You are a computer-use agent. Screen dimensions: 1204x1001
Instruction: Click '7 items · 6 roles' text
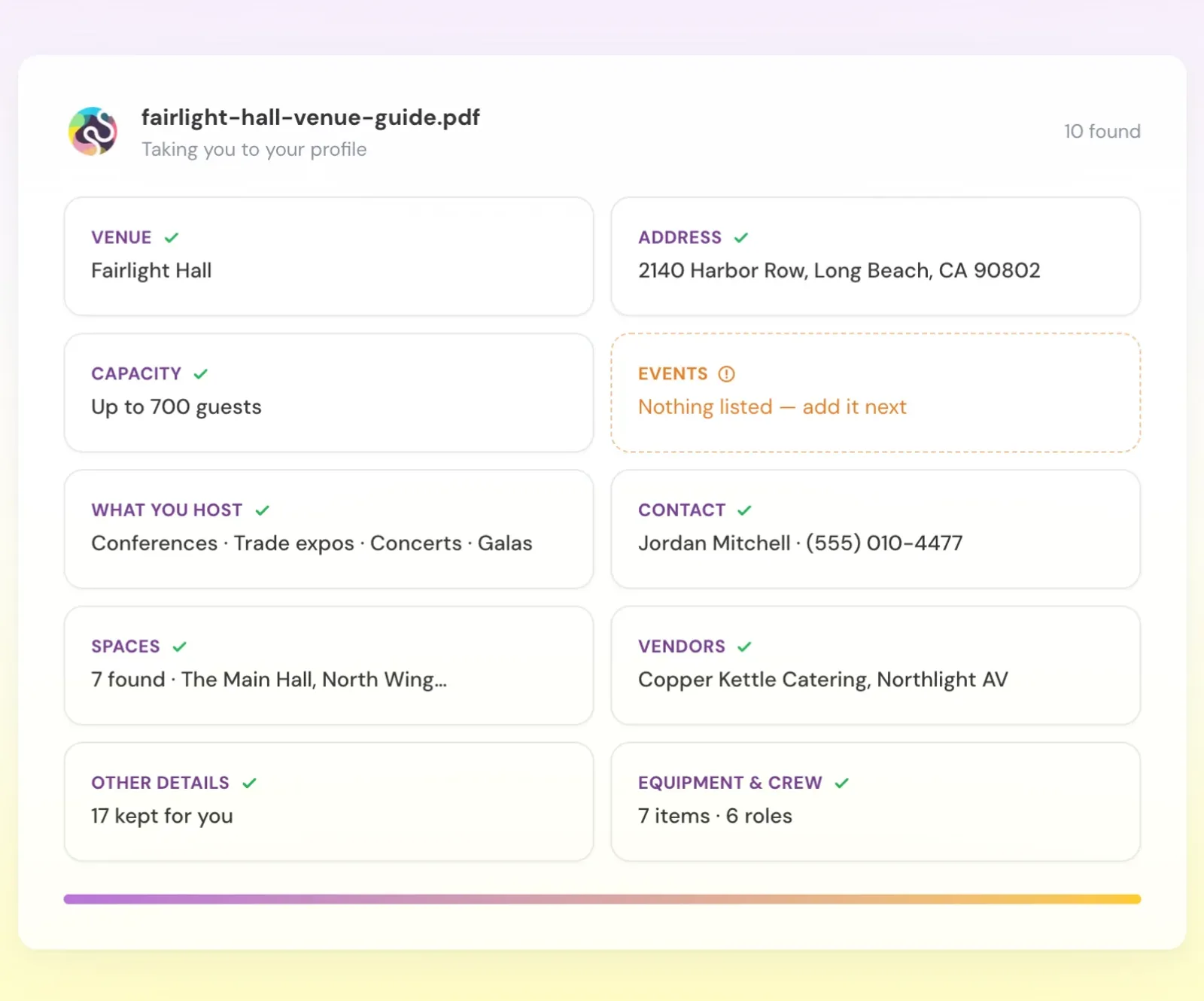[715, 816]
